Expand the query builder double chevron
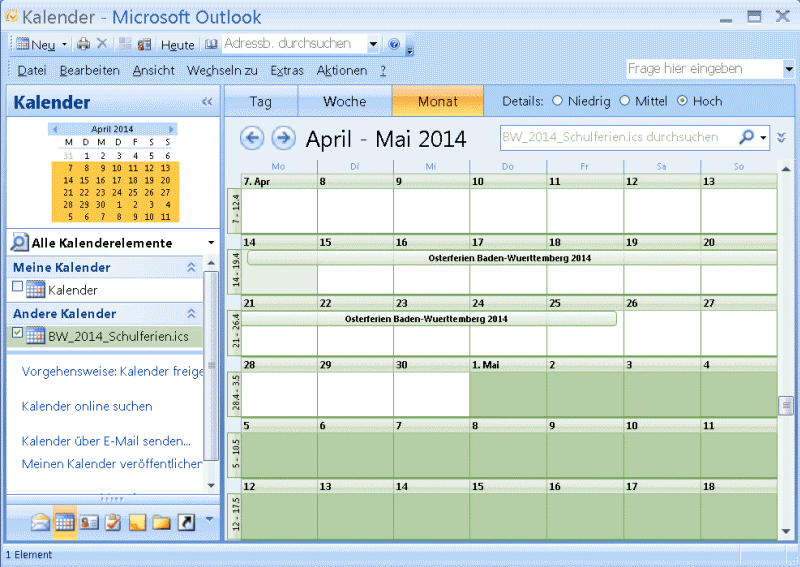The height and width of the screenshot is (567, 800). click(782, 138)
